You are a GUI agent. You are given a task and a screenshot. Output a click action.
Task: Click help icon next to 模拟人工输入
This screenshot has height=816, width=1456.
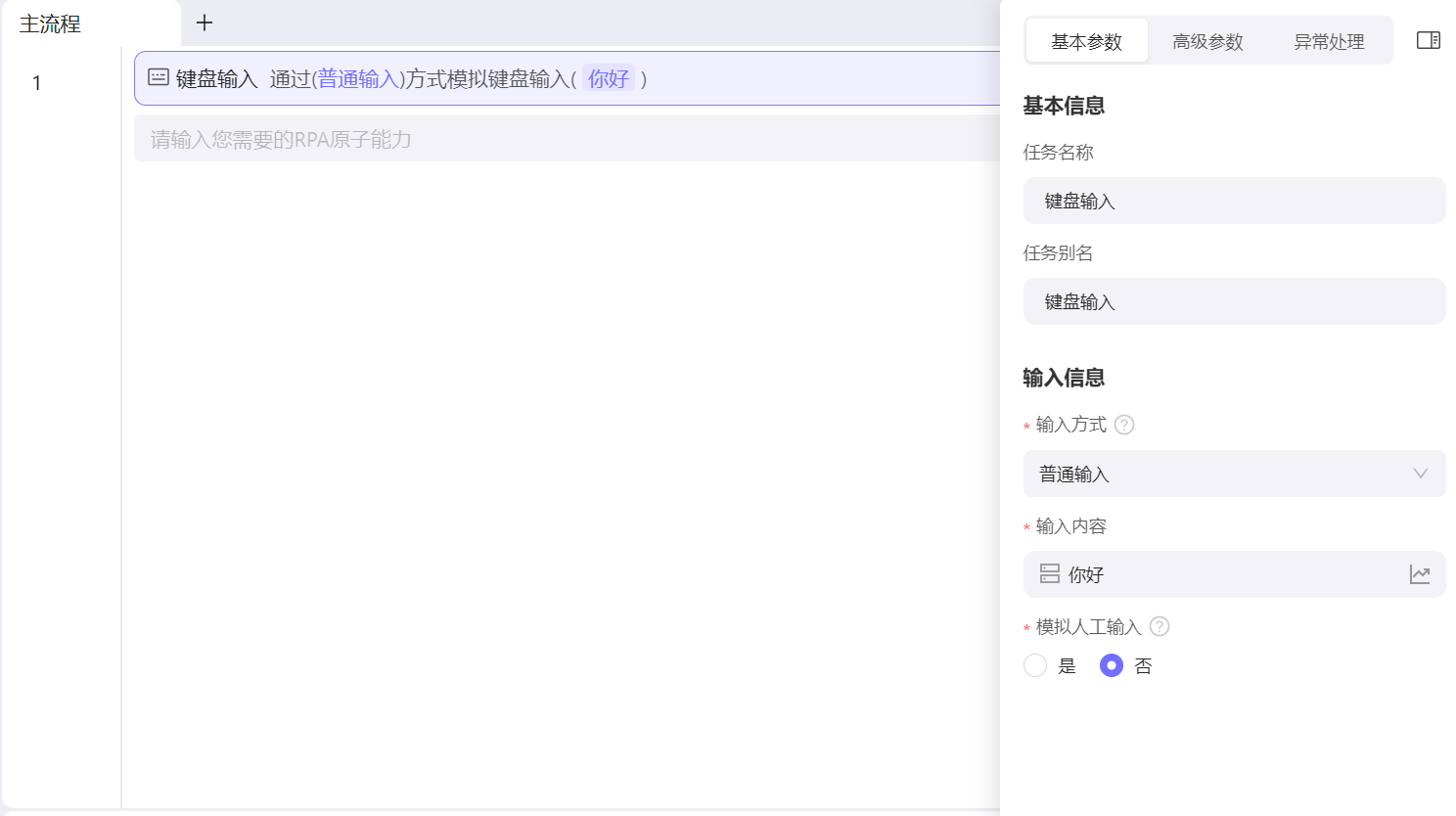(1160, 626)
